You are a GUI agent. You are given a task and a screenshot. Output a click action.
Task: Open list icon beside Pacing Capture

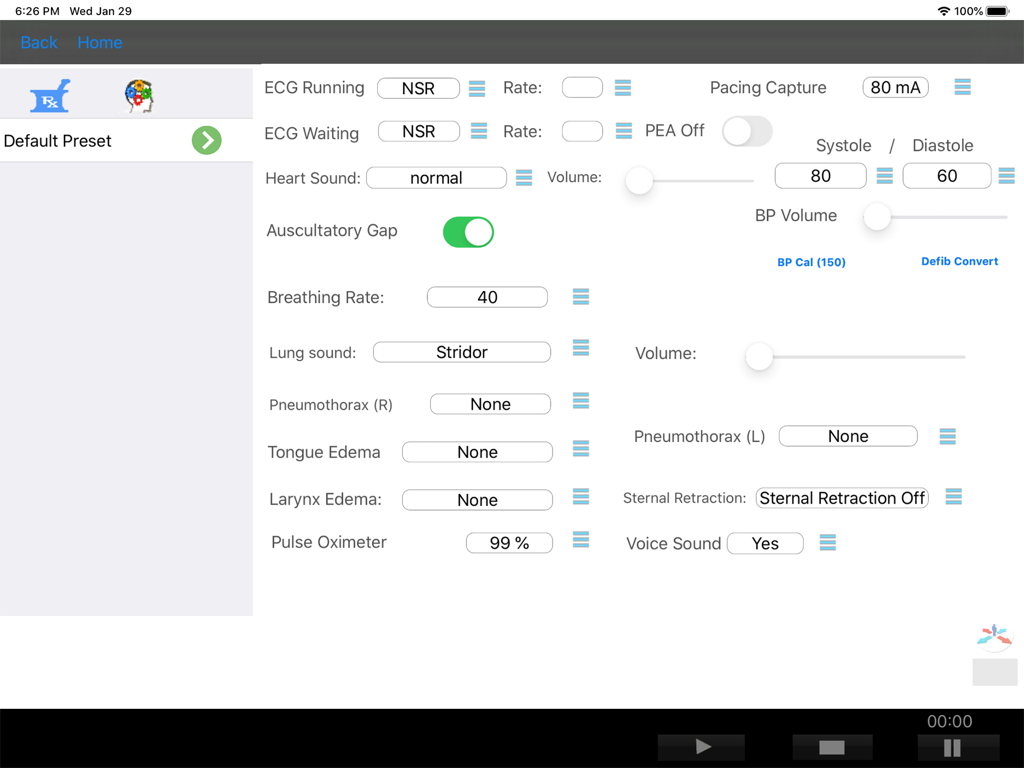point(962,88)
